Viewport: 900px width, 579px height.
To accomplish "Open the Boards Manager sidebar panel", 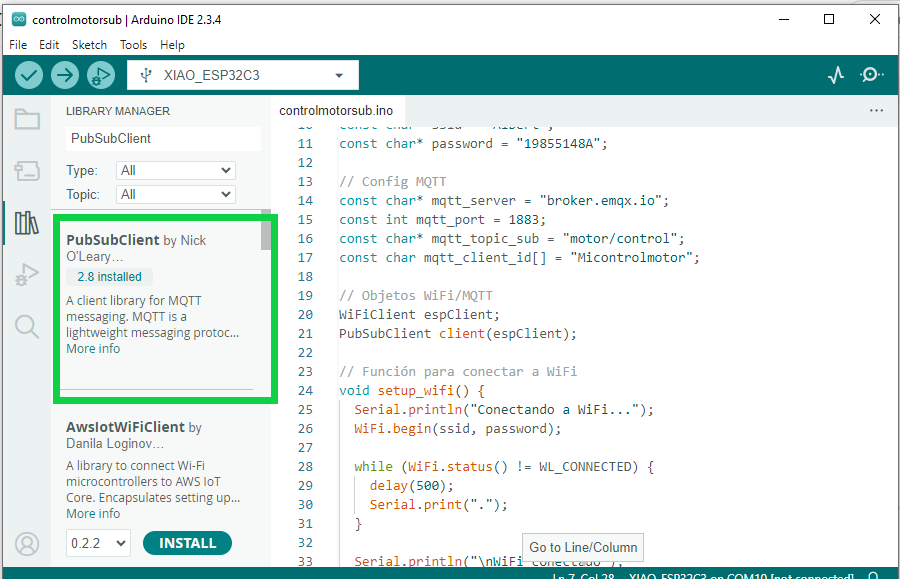I will [27, 171].
